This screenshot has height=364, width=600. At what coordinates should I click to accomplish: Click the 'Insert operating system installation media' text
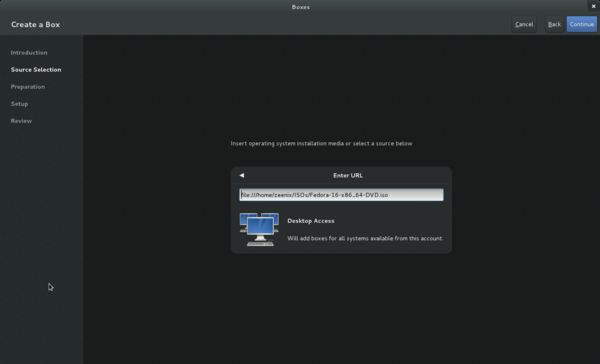pyautogui.click(x=321, y=144)
